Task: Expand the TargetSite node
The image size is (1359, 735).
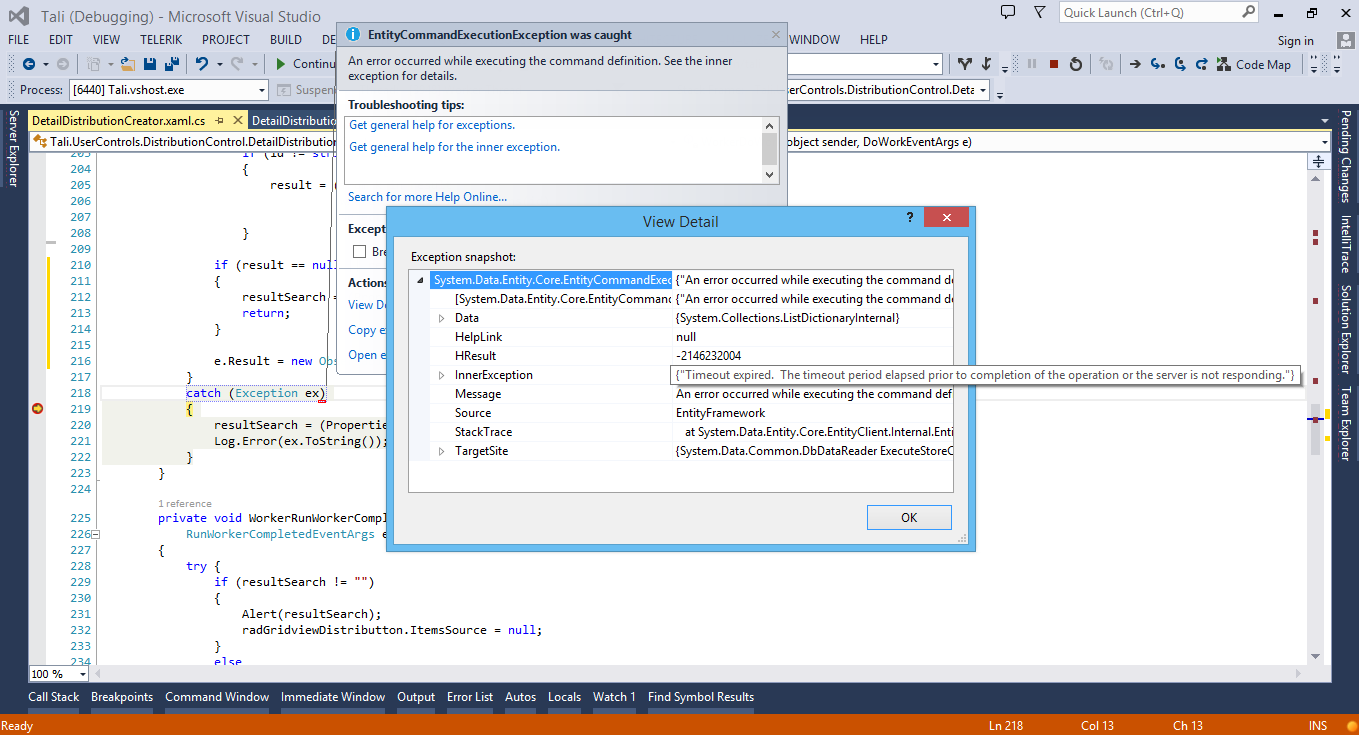Action: click(x=442, y=452)
